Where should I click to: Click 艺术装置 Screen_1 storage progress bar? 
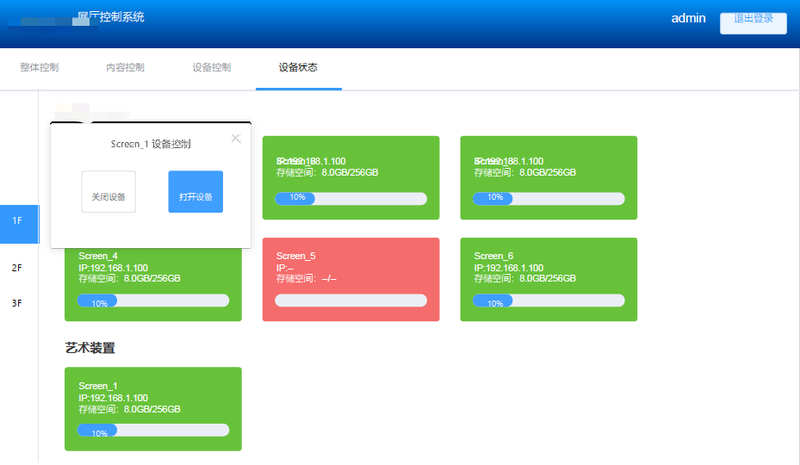click(x=153, y=430)
